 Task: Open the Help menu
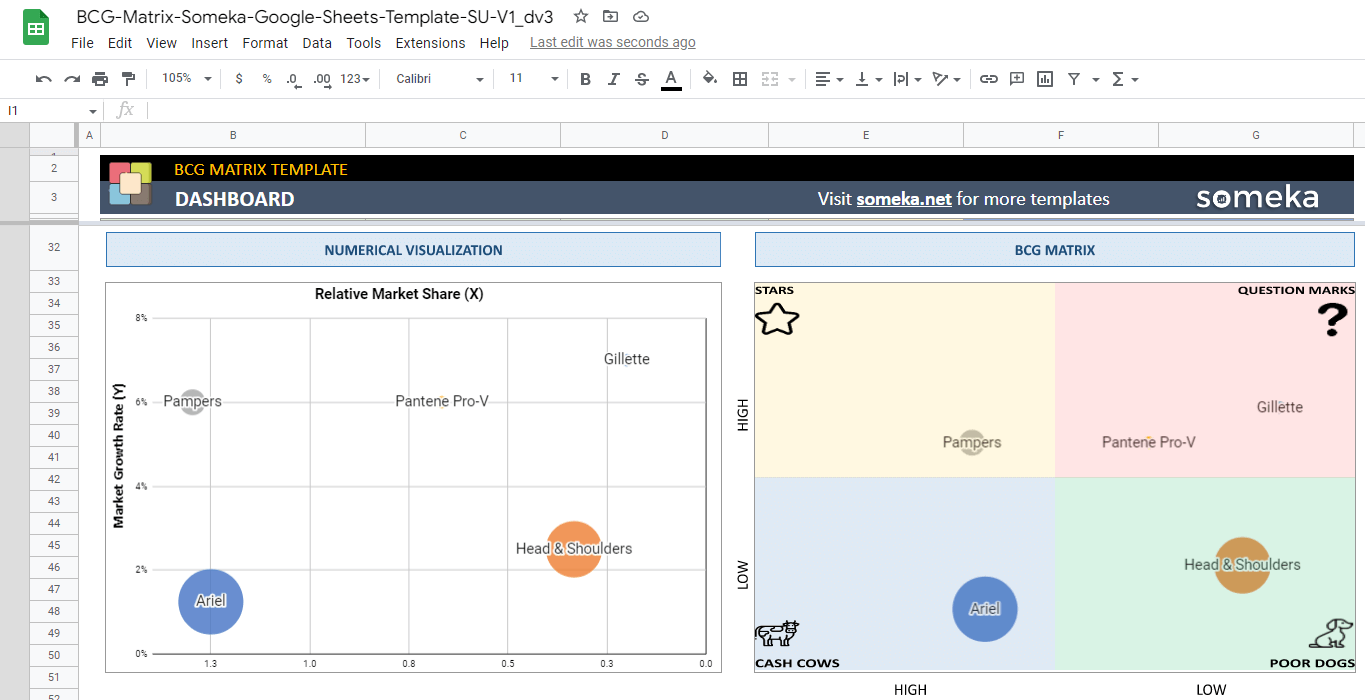494,43
